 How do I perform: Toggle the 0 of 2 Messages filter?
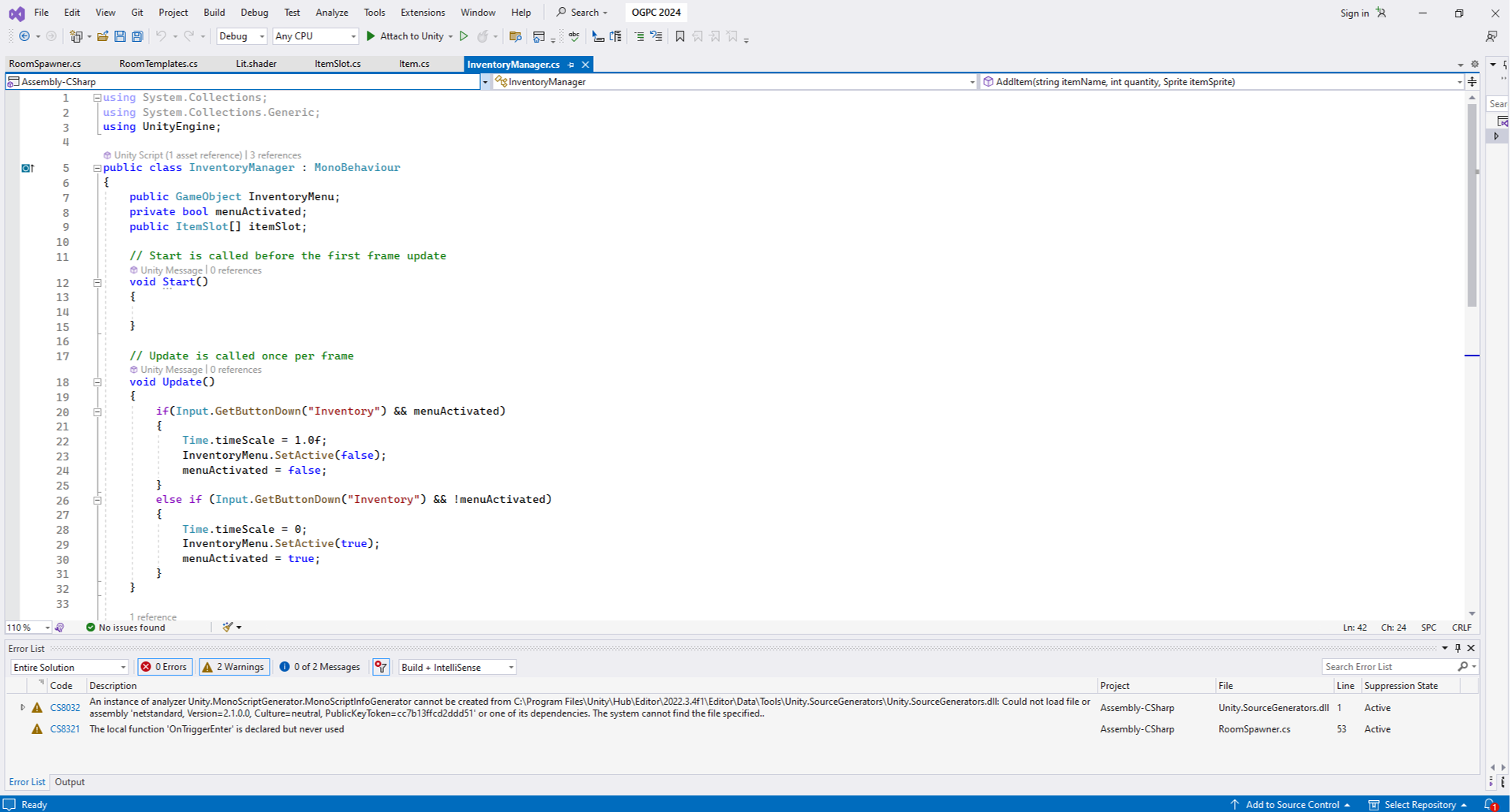tap(320, 667)
